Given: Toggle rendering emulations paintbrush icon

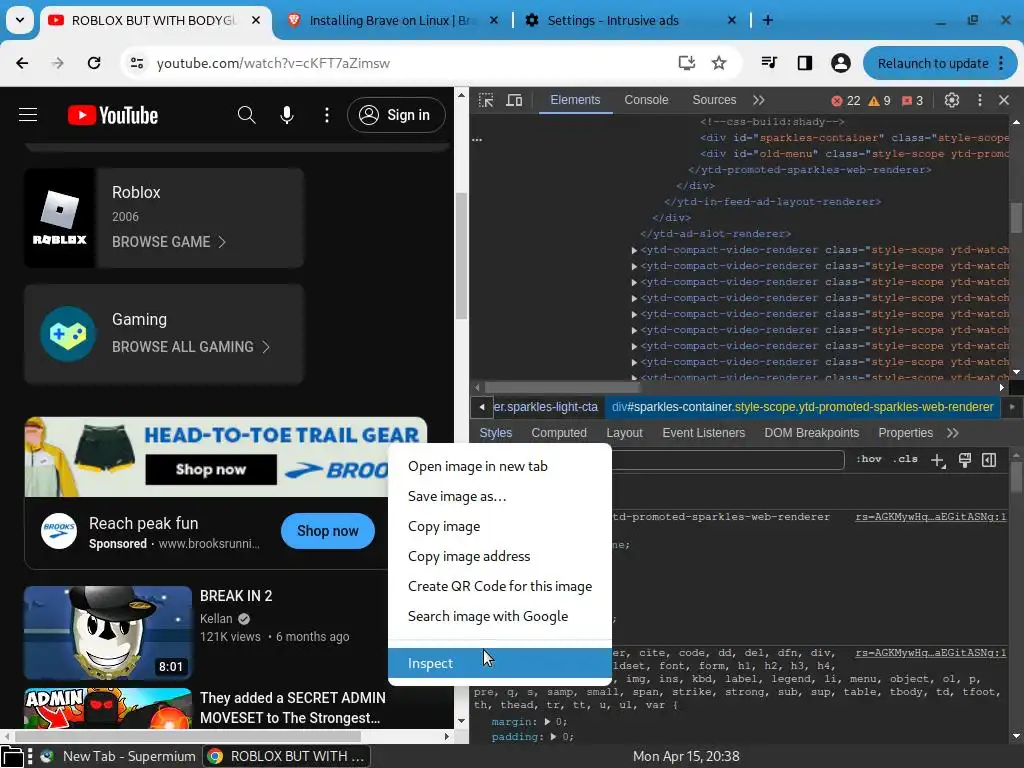Looking at the screenshot, I should [x=965, y=460].
